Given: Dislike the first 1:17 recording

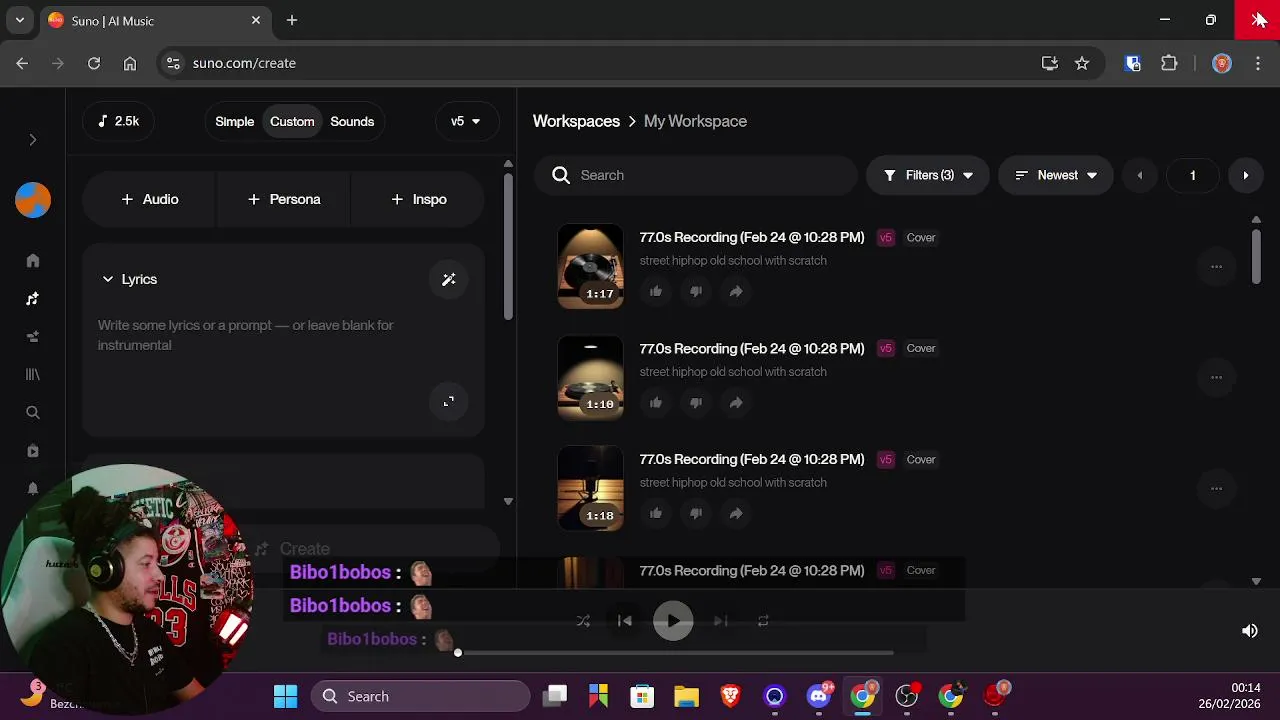Looking at the screenshot, I should pos(696,291).
